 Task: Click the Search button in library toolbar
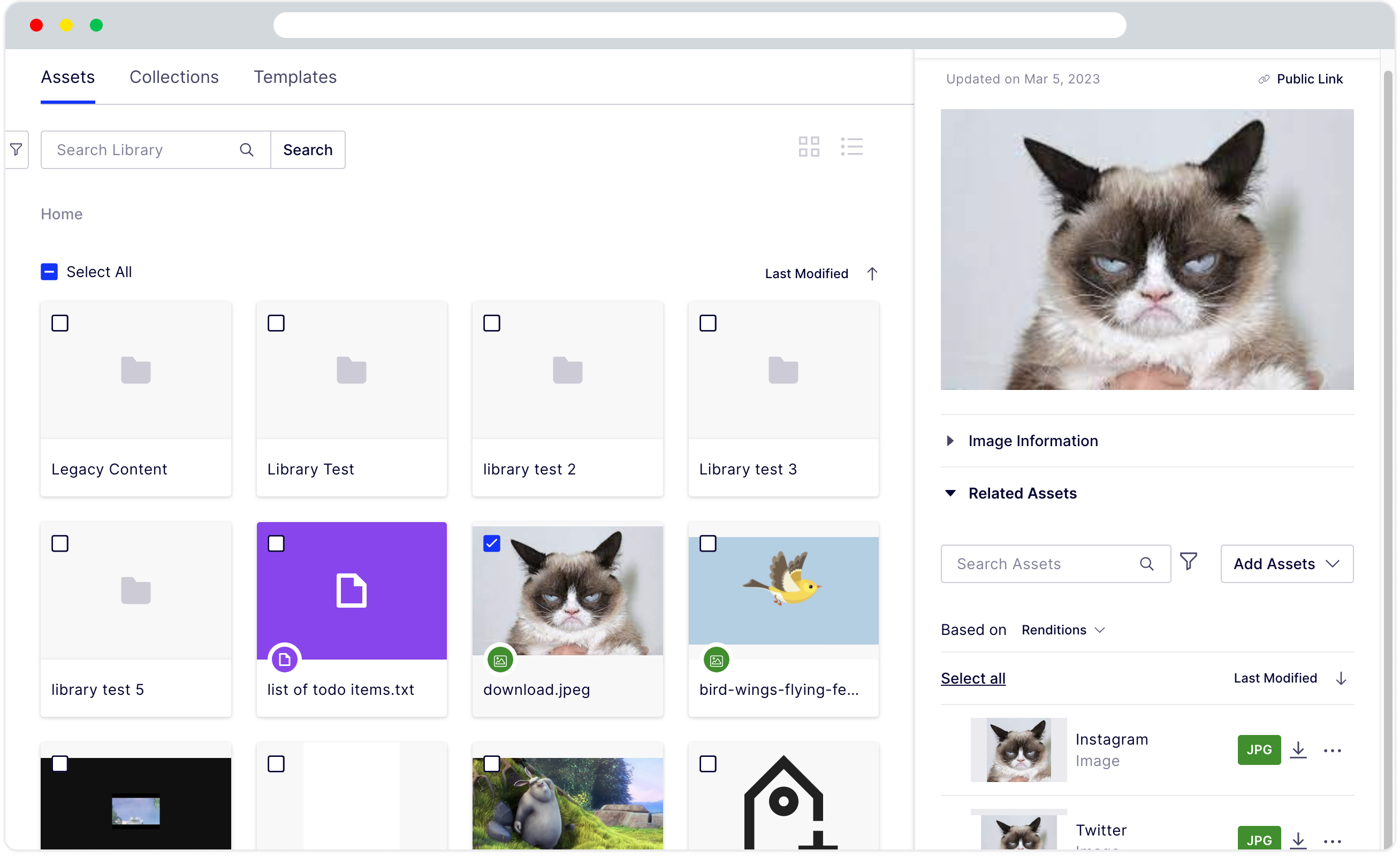point(308,149)
